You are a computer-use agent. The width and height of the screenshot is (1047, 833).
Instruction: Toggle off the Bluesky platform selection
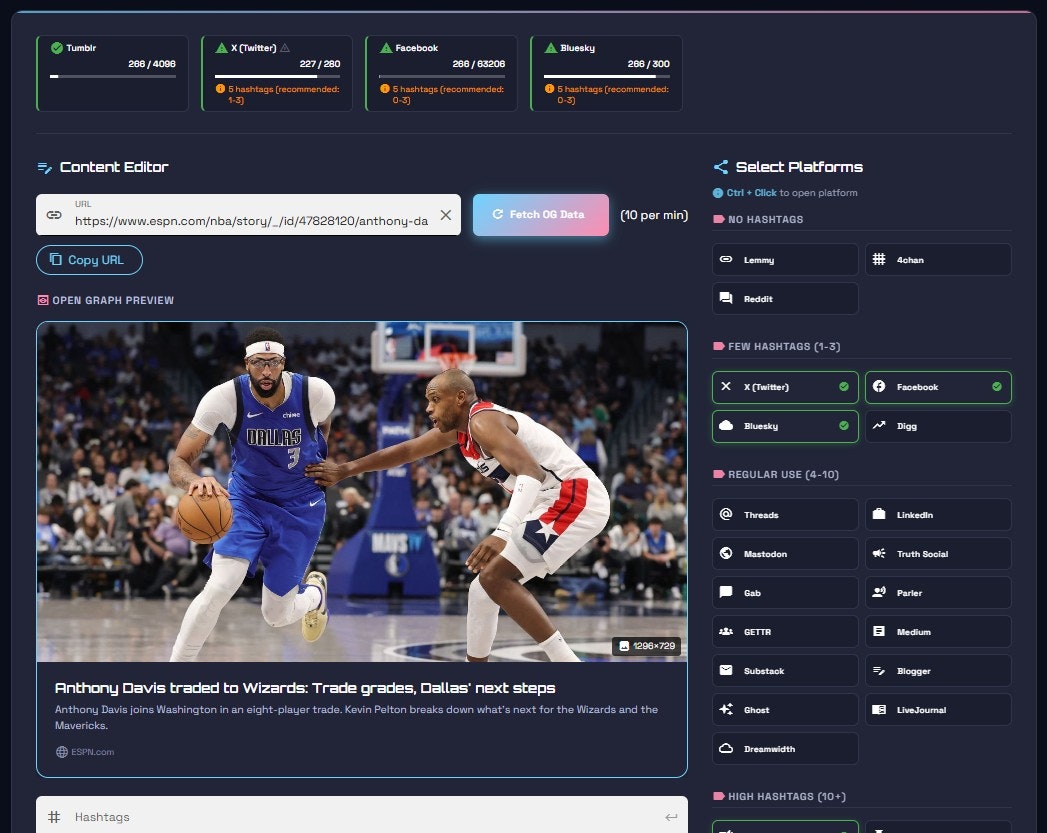coord(842,426)
